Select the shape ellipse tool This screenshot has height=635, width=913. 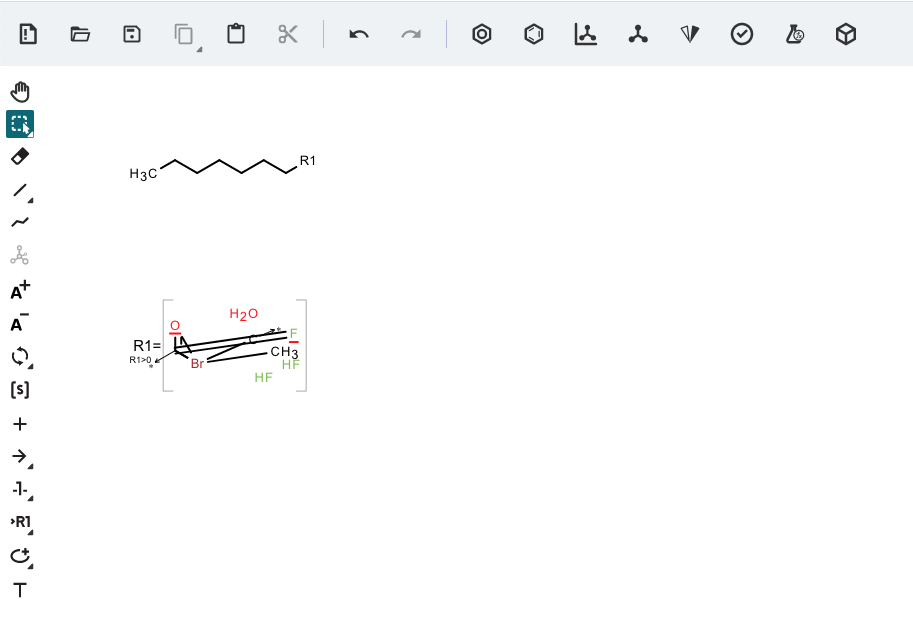click(20, 555)
